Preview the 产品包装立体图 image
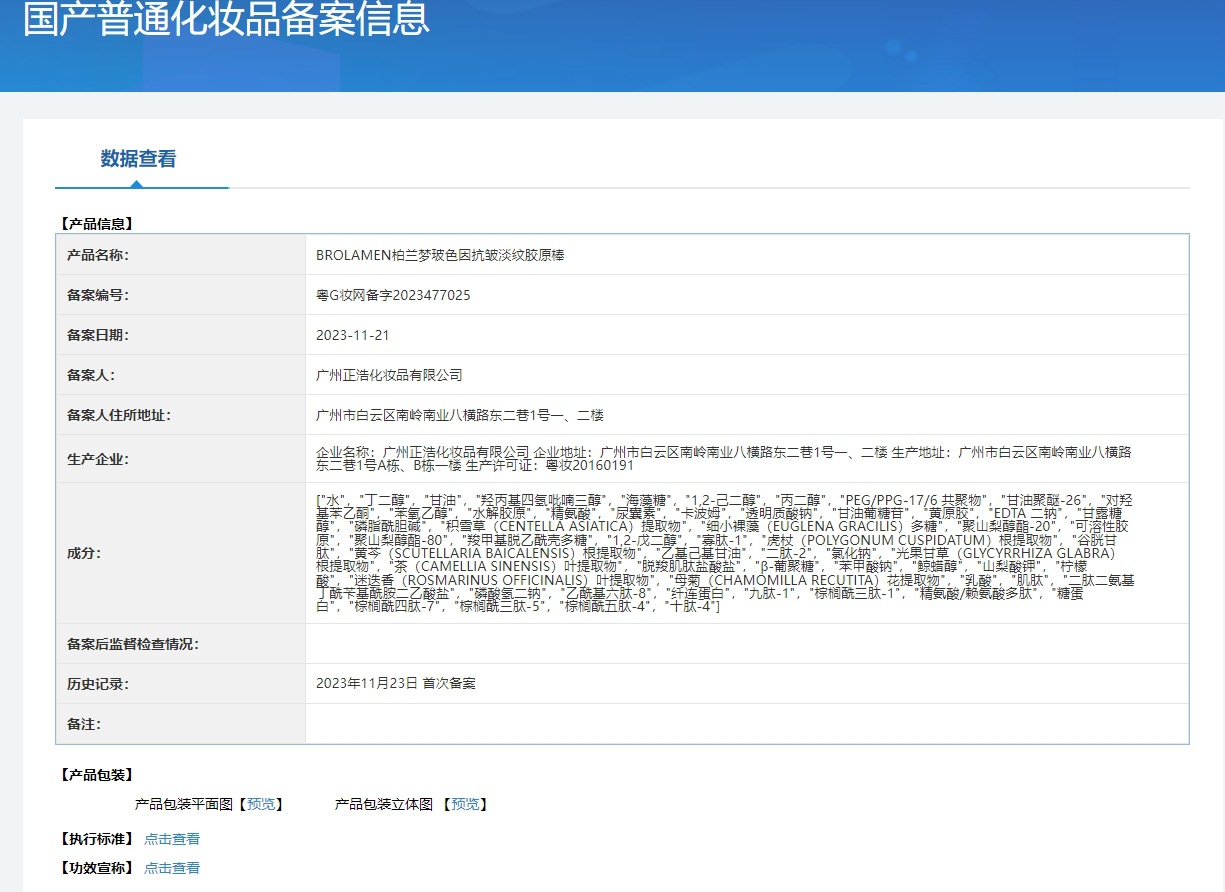This screenshot has width=1225, height=892. pos(465,804)
